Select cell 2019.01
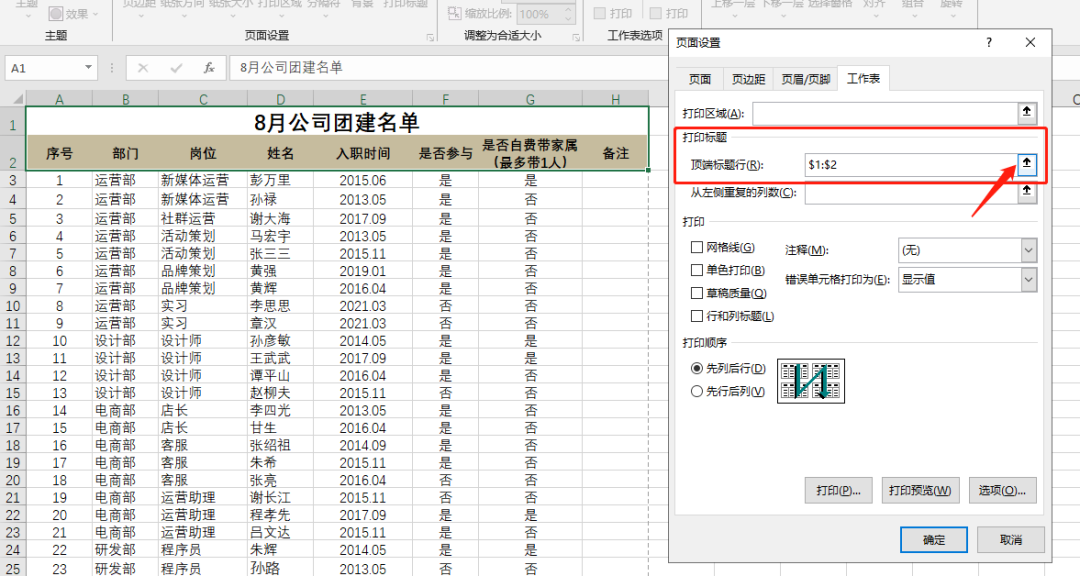Viewport: 1080px width, 576px height. (363, 271)
